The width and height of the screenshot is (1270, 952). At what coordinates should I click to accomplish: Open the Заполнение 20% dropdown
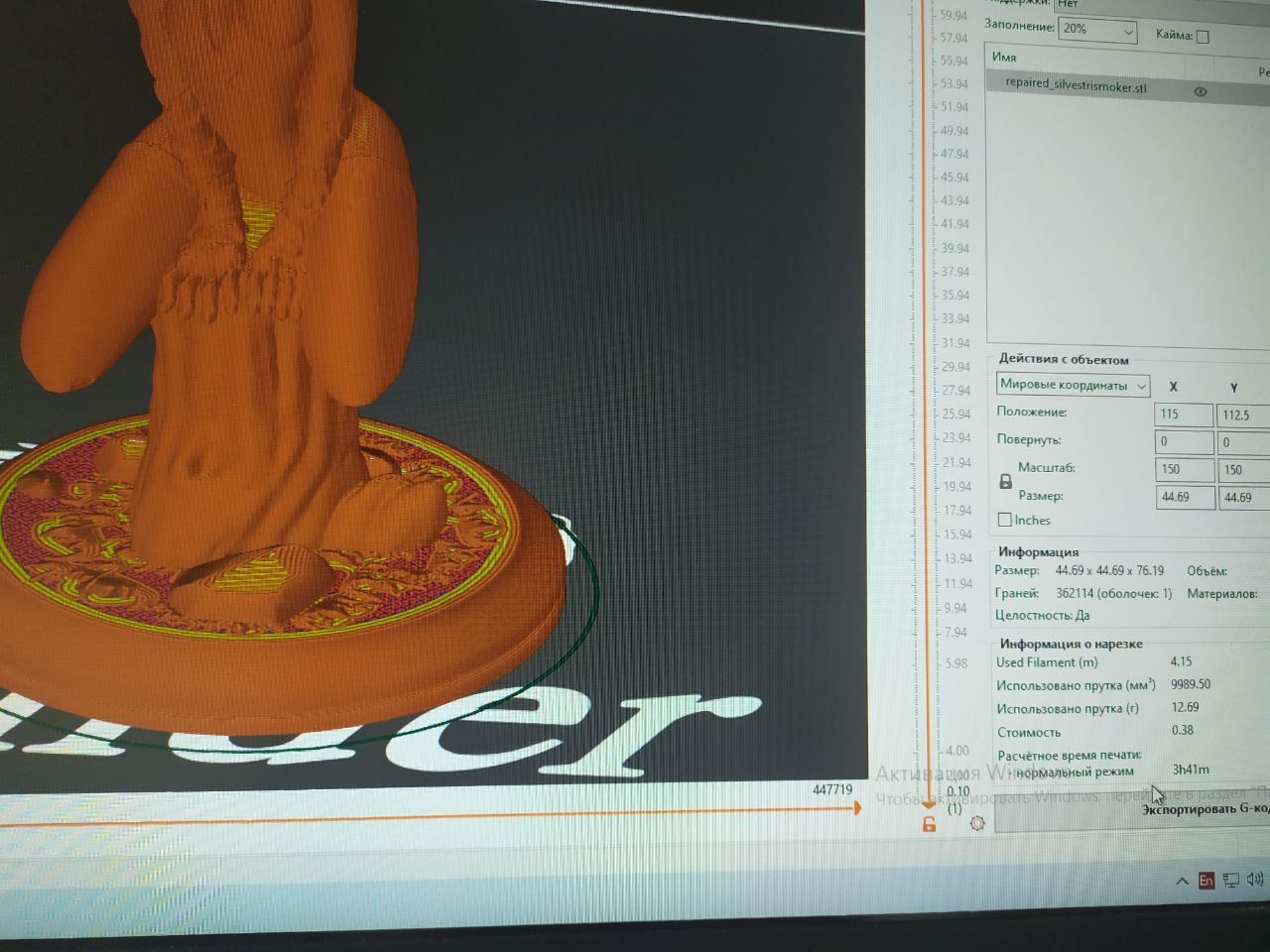click(1097, 30)
